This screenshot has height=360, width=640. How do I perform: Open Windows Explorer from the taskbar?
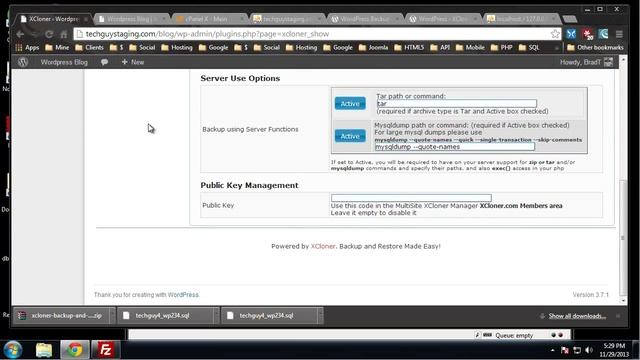coord(44,350)
